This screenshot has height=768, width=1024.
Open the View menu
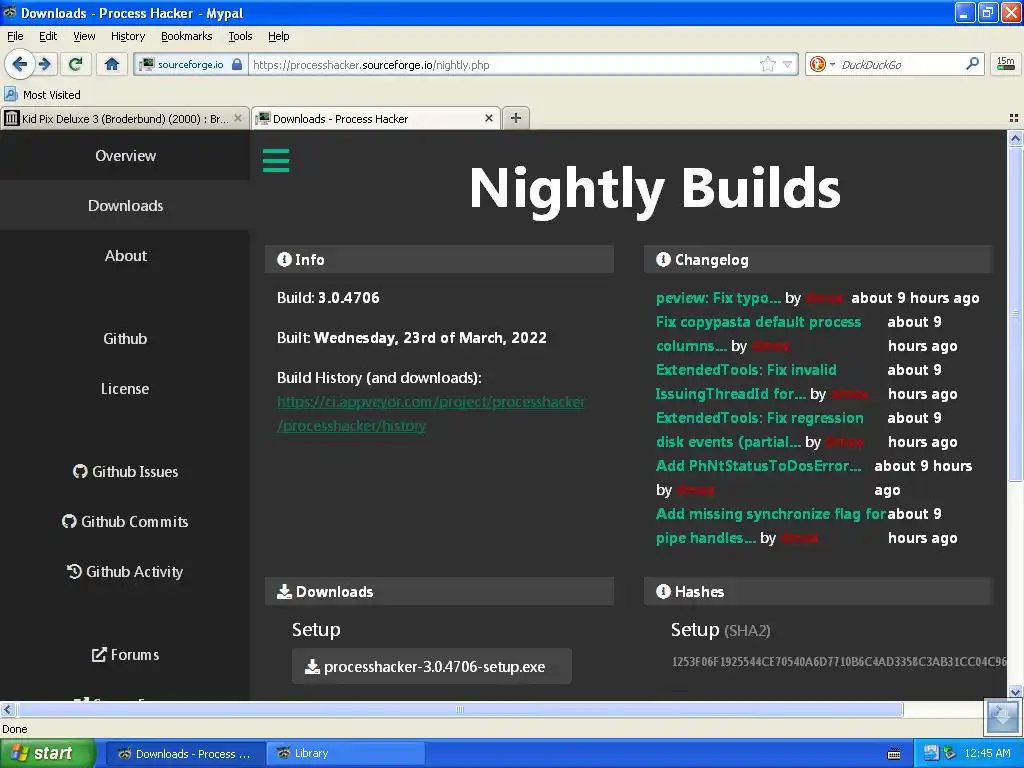tap(84, 36)
